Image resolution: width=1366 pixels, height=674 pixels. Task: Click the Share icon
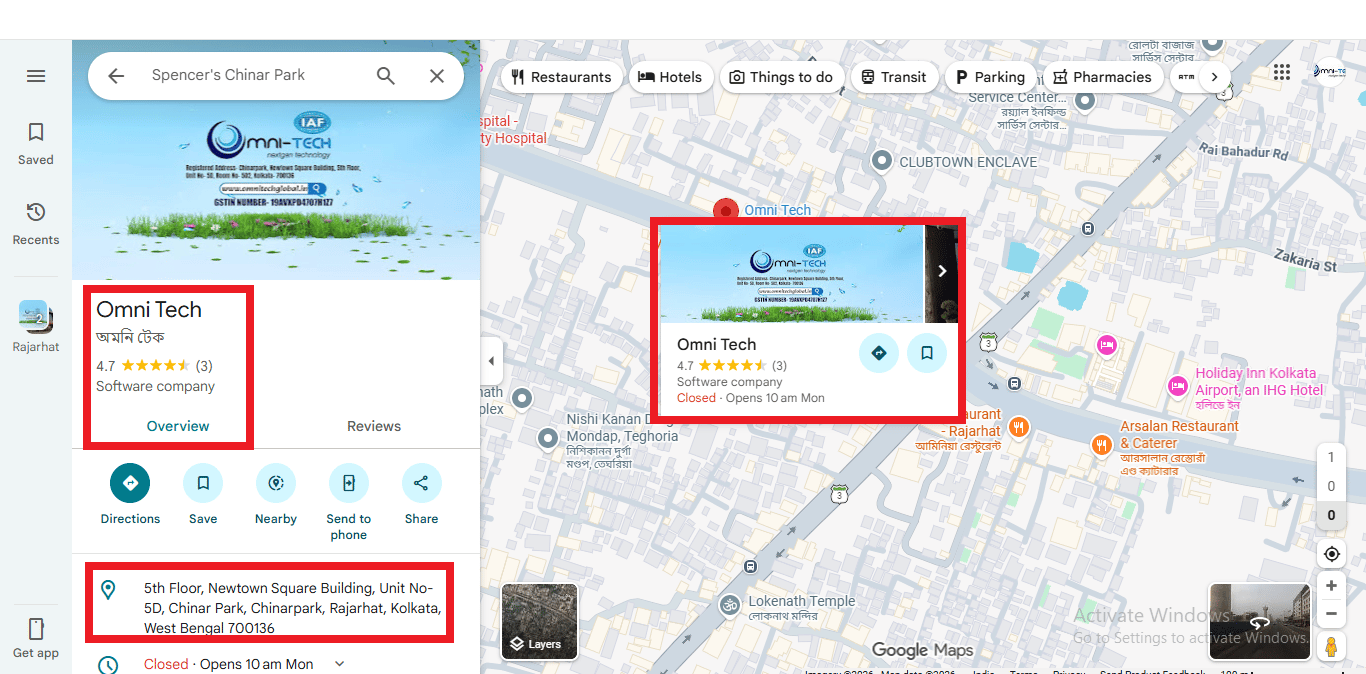coord(422,483)
